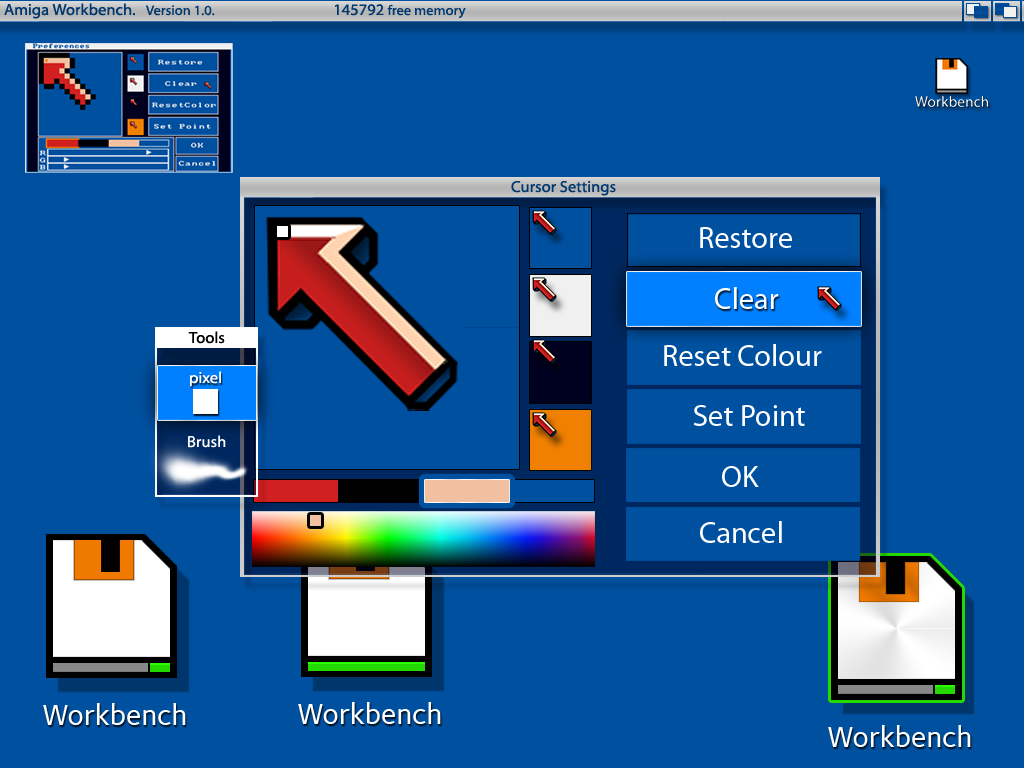Select the black palette colour

(379, 491)
